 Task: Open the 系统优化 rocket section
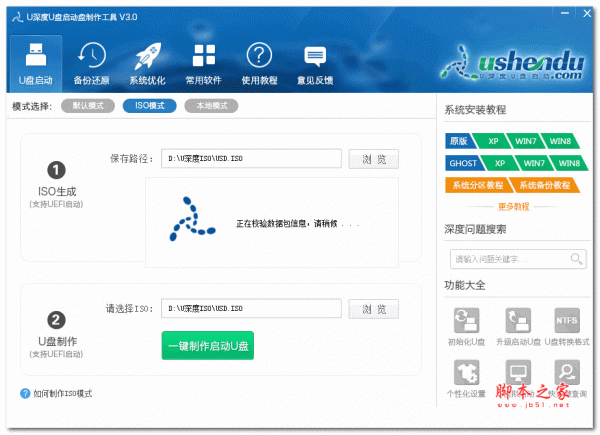[x=147, y=64]
